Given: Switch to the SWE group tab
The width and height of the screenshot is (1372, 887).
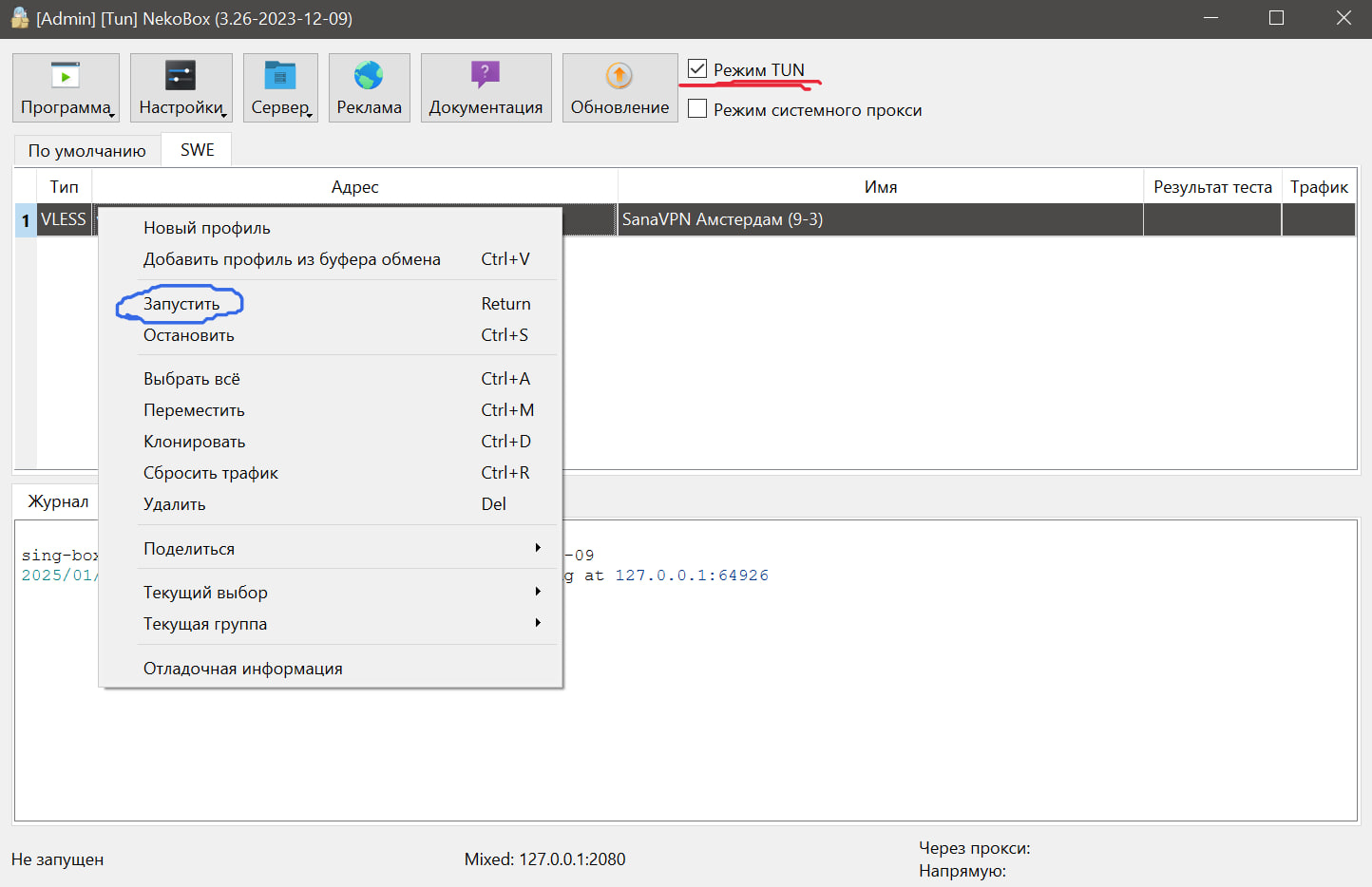Looking at the screenshot, I should [198, 149].
